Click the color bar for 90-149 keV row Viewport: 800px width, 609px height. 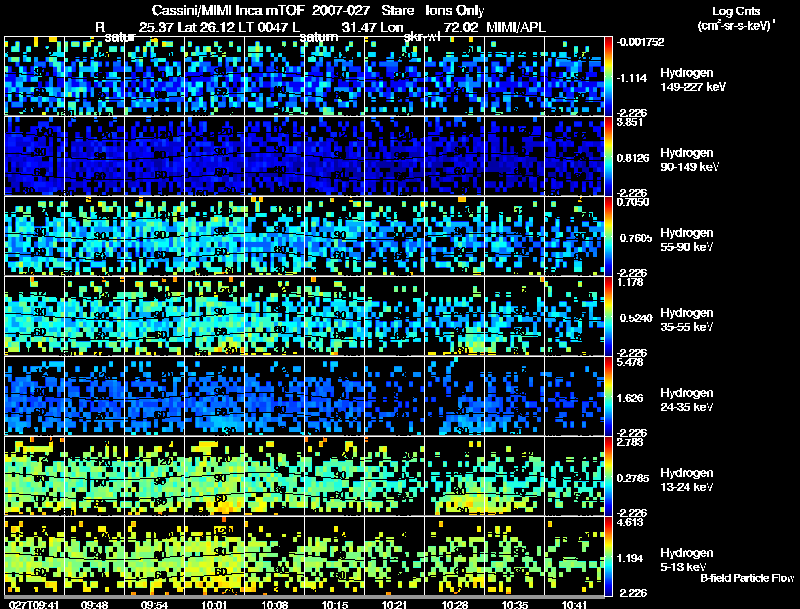tap(608, 156)
